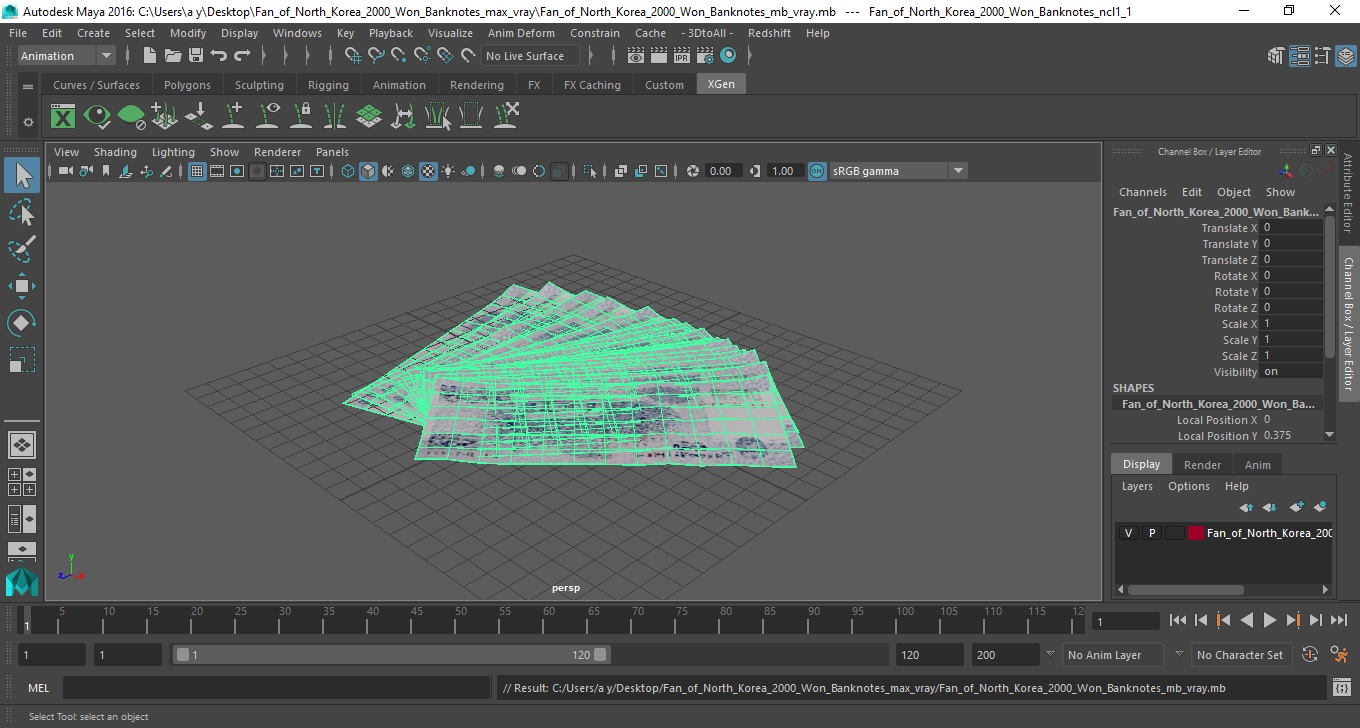
Task: Click the XGen preview eye shelf icon
Action: pyautogui.click(x=97, y=117)
